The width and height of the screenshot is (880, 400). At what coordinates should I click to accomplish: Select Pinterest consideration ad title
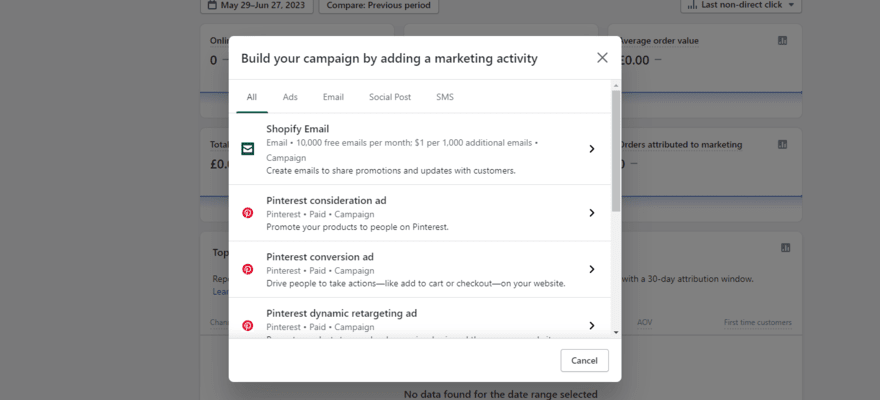click(x=326, y=200)
